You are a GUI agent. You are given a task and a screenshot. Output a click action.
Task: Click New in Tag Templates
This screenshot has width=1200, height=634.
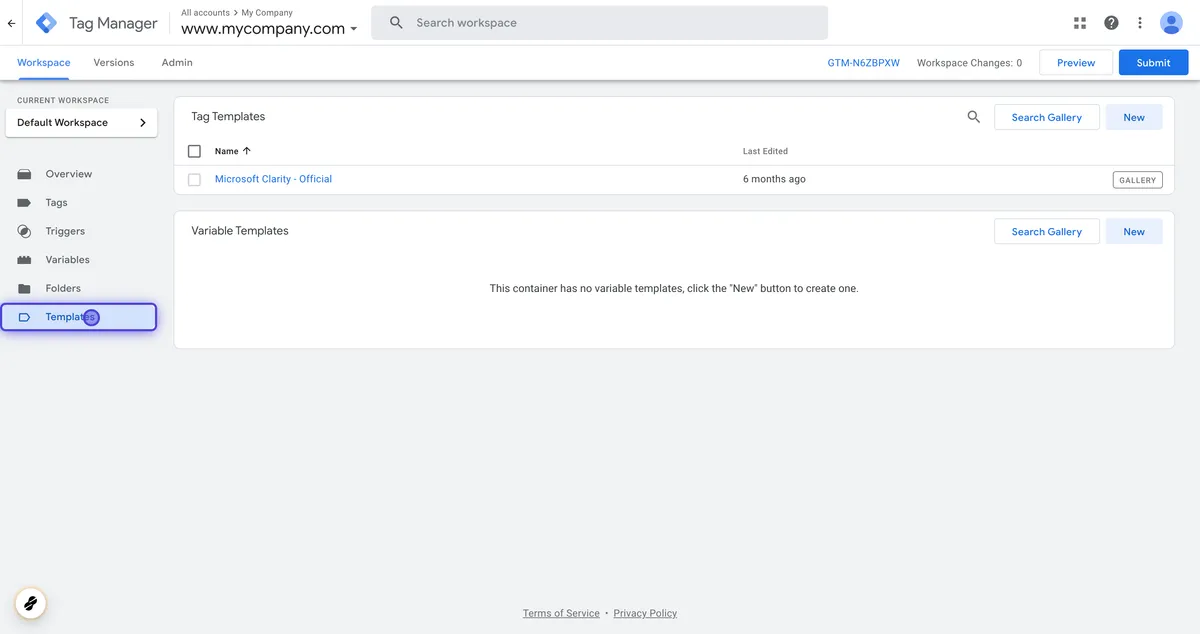pos(1134,117)
